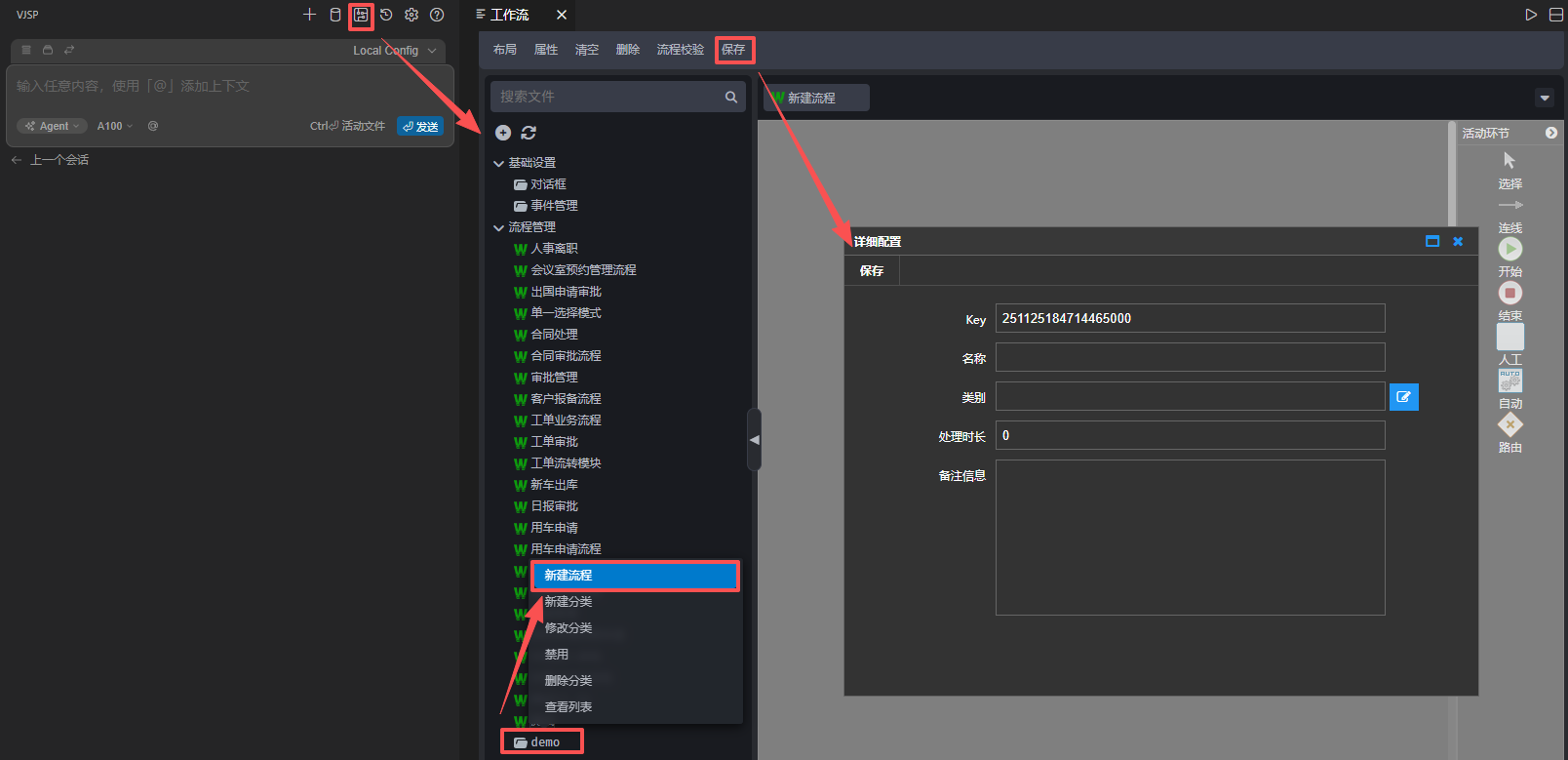Open the 会议室预约管理流程 workflow item
The image size is (1568, 760).
(x=582, y=270)
